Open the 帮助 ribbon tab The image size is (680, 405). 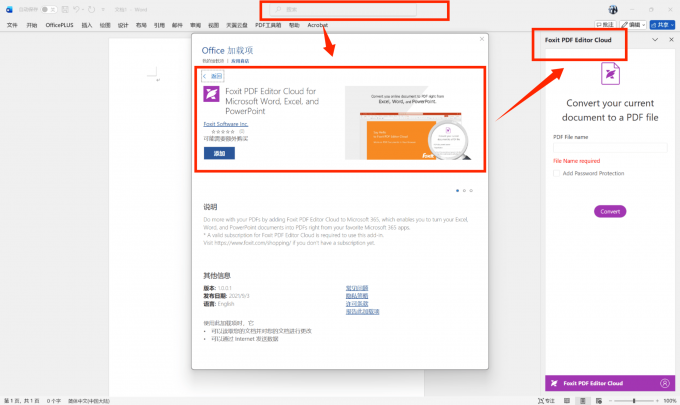[x=294, y=25]
